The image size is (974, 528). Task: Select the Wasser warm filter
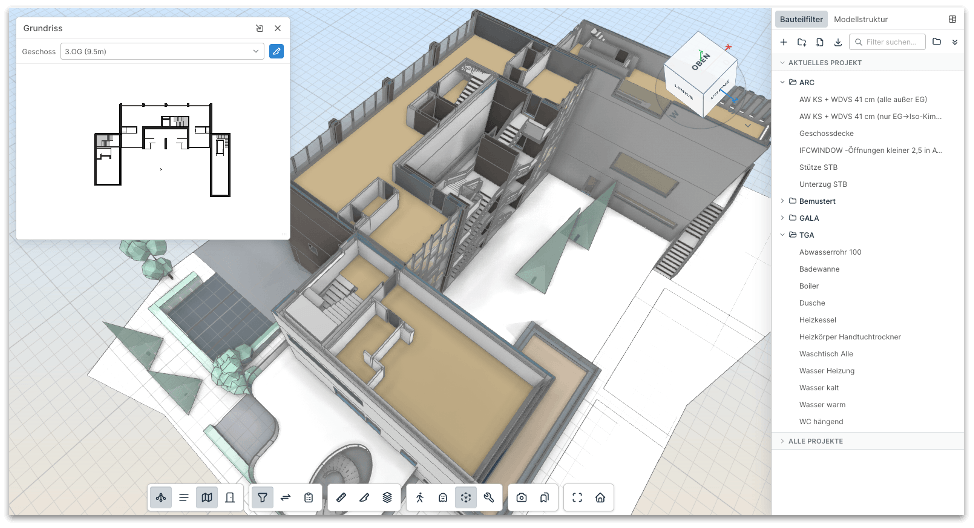click(x=822, y=404)
